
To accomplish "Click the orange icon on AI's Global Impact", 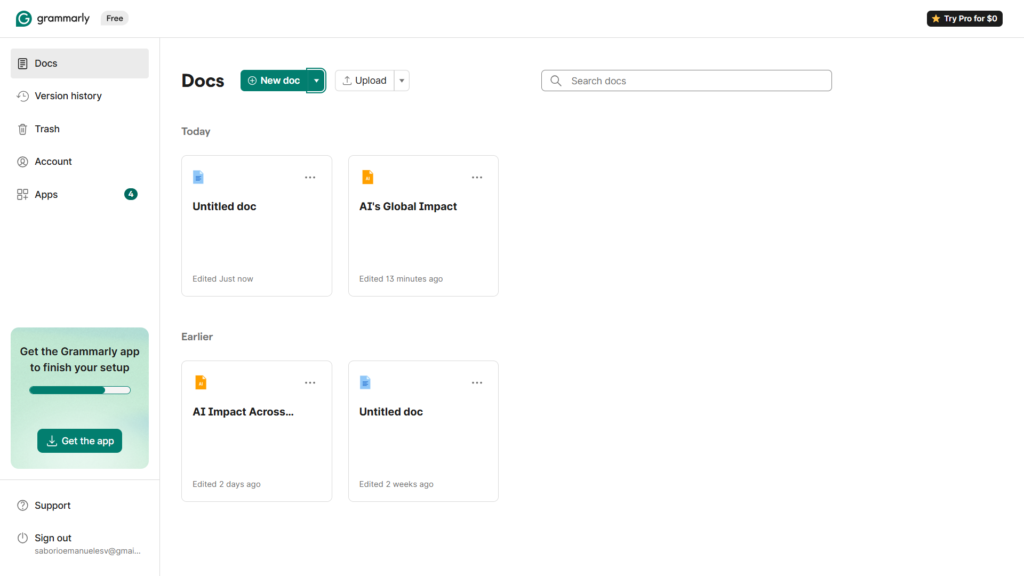I will (368, 177).
